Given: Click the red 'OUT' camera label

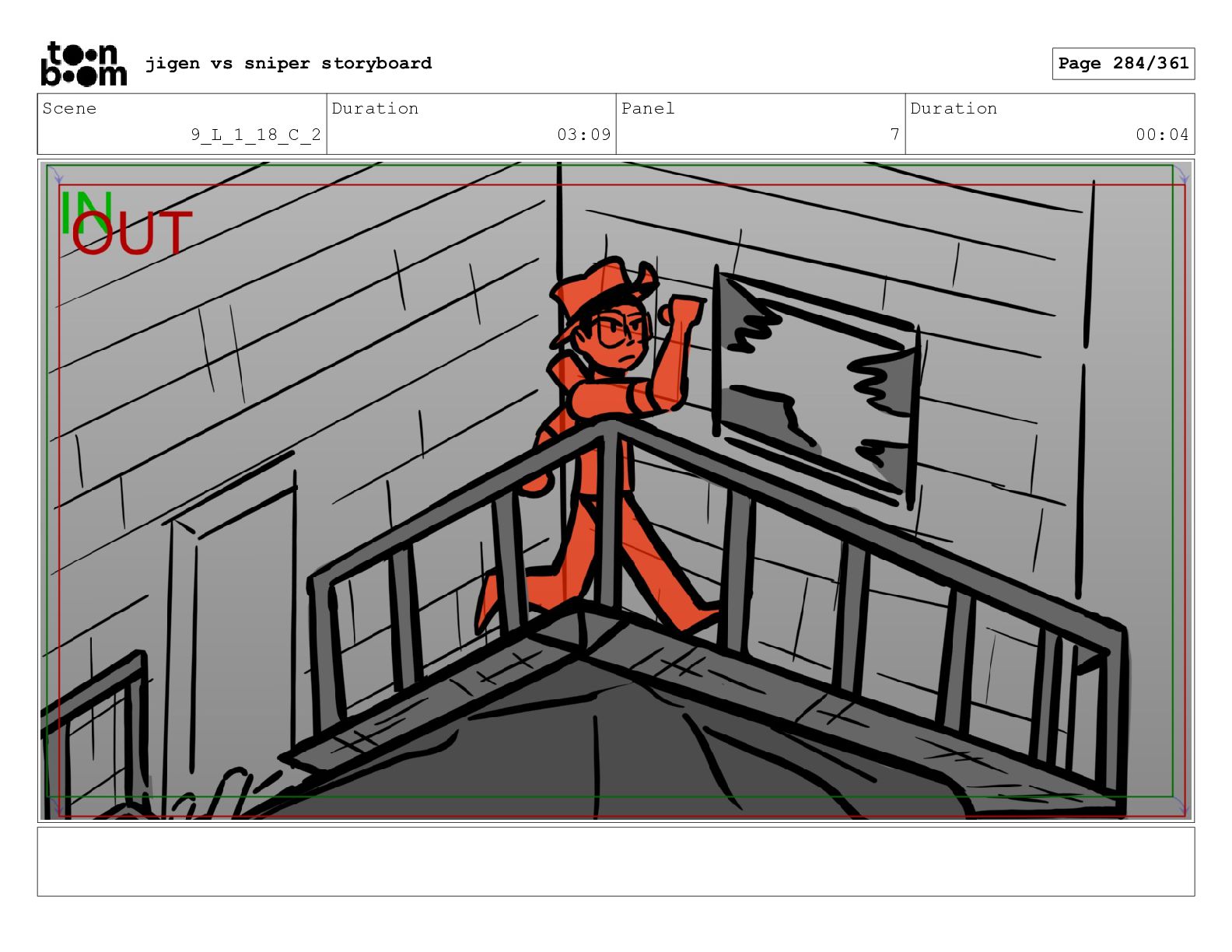Looking at the screenshot, I should (131, 233).
